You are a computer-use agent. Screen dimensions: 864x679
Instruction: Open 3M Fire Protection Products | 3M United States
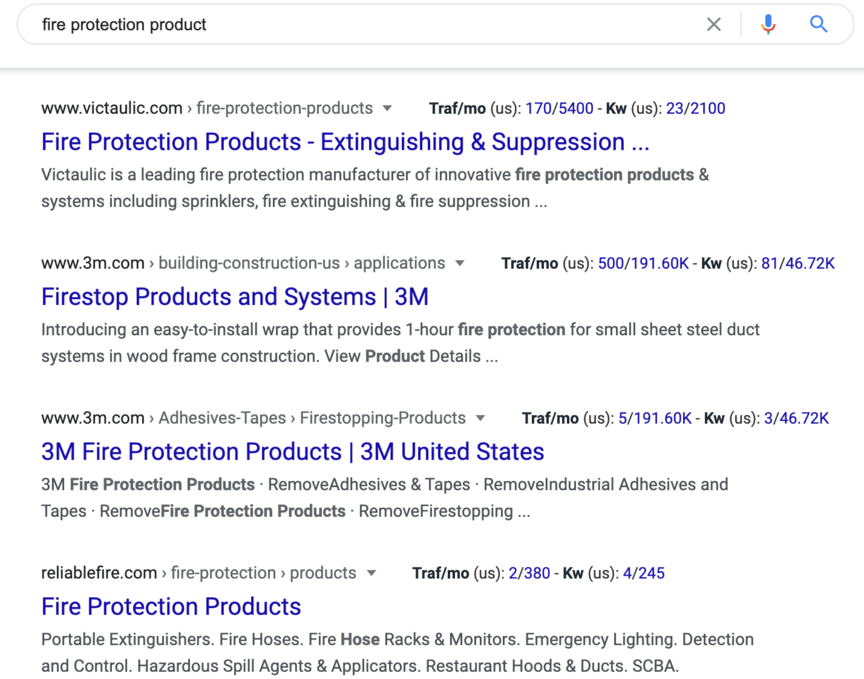point(293,452)
